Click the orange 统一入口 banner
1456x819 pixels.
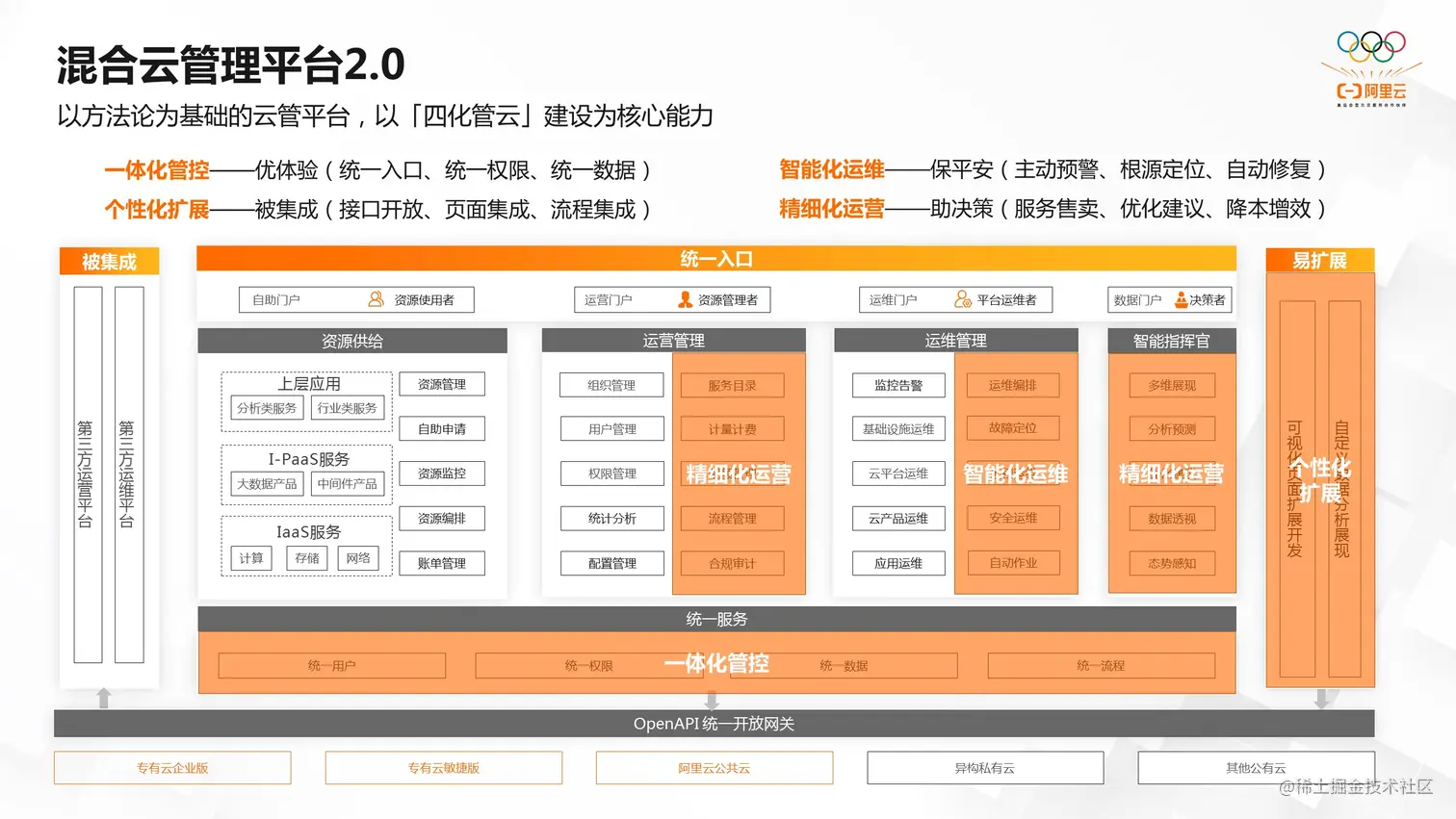point(716,258)
